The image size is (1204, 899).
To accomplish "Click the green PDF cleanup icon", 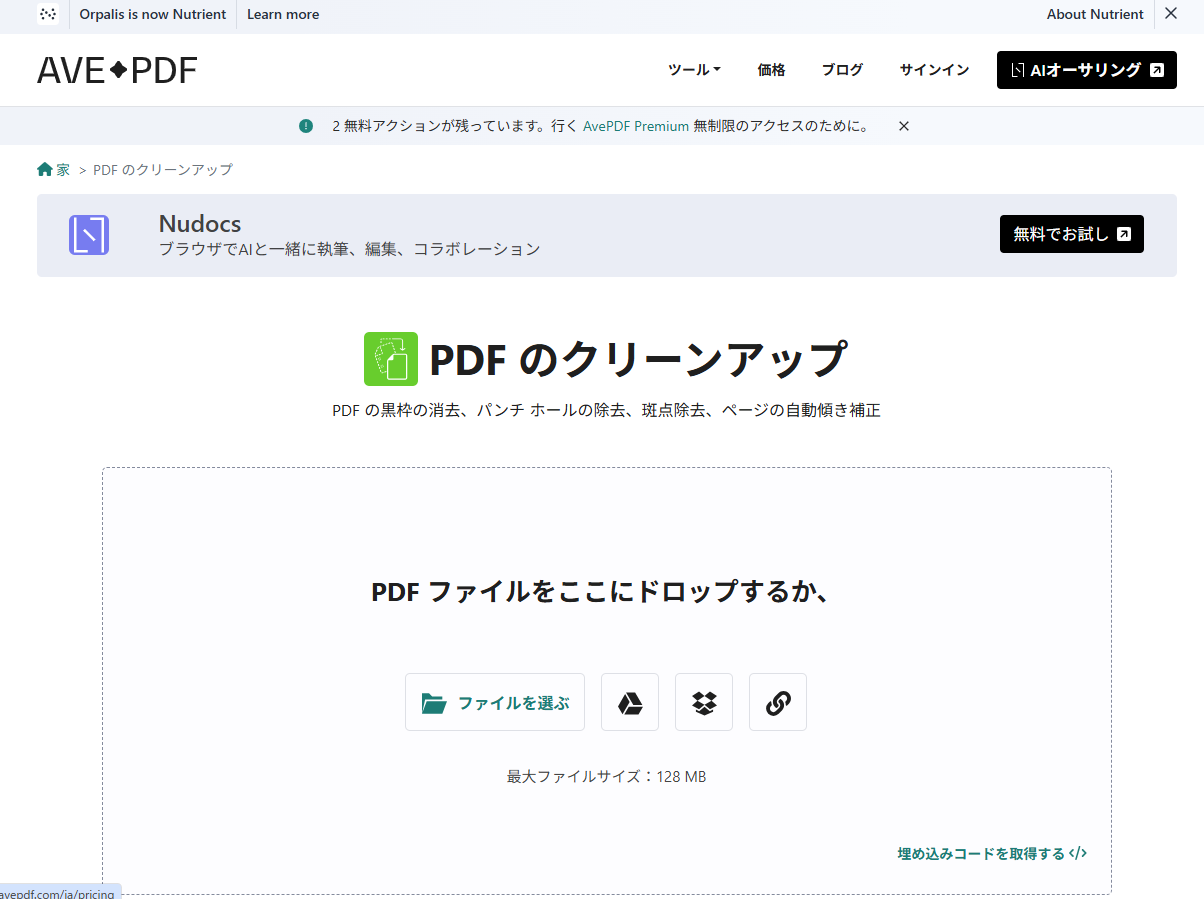I will pyautogui.click(x=391, y=359).
